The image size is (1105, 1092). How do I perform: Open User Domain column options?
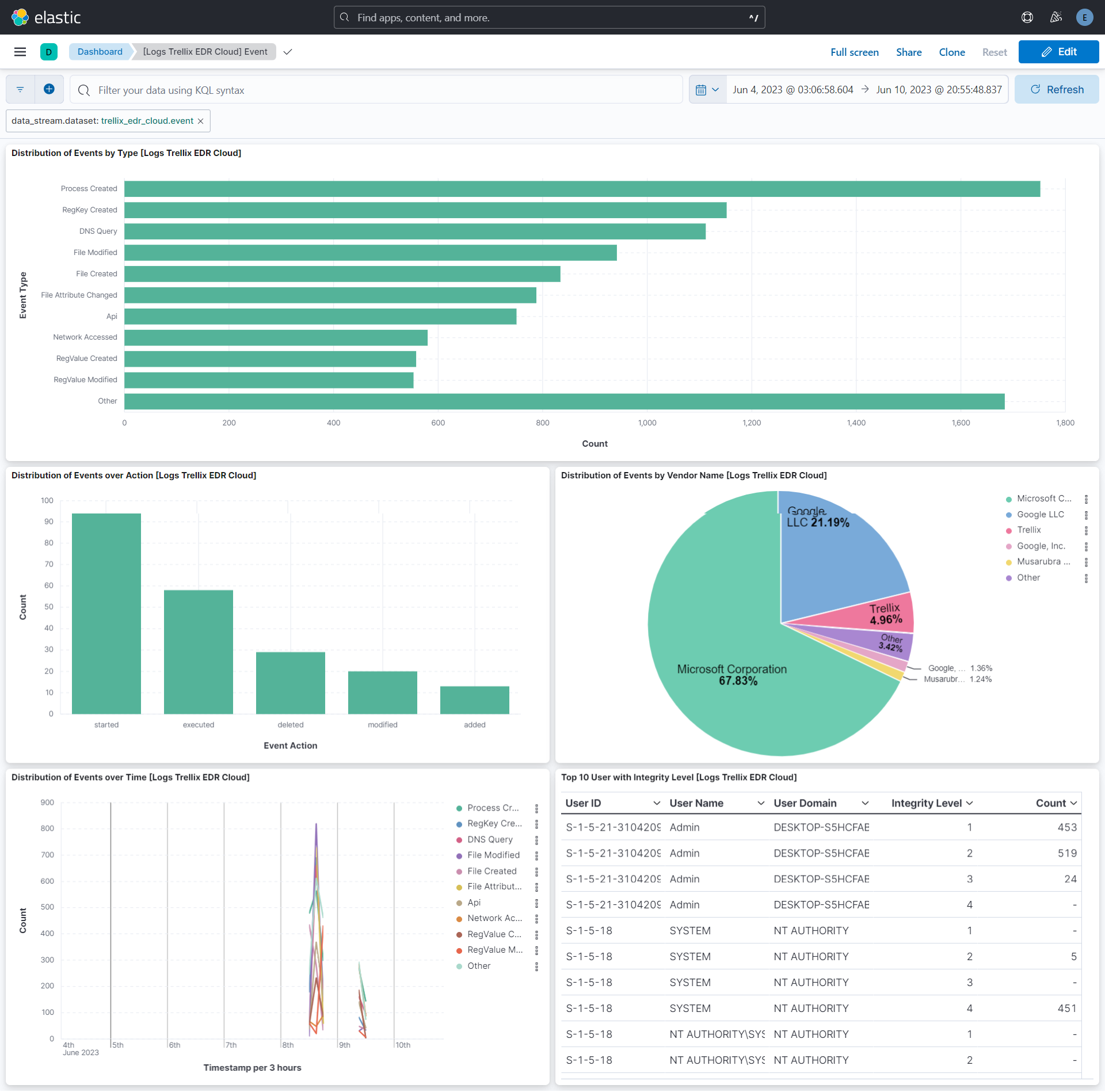click(x=865, y=804)
